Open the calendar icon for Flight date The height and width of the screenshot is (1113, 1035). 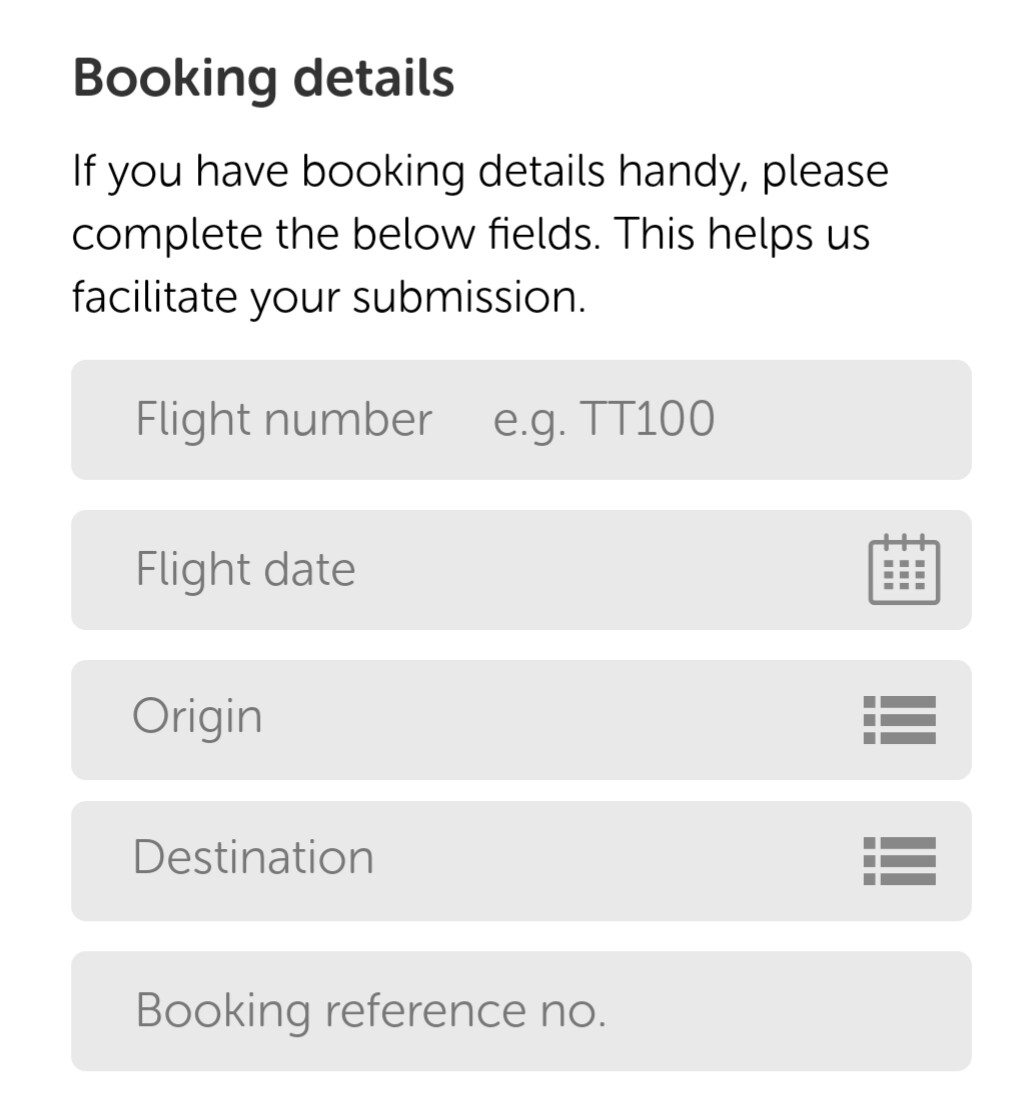pyautogui.click(x=904, y=569)
